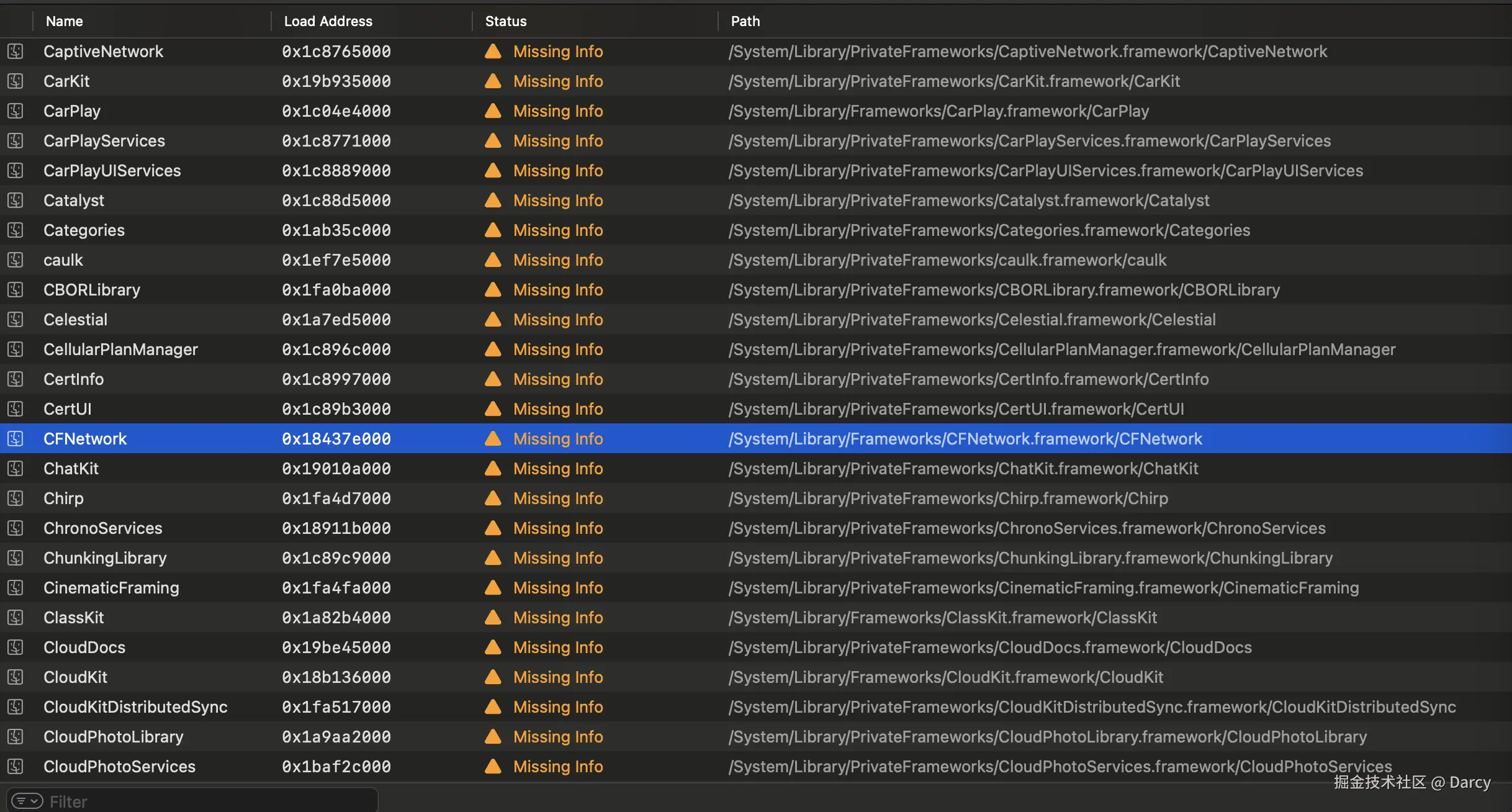1512x812 pixels.
Task: Select the CarKit name cell
Action: 66,81
